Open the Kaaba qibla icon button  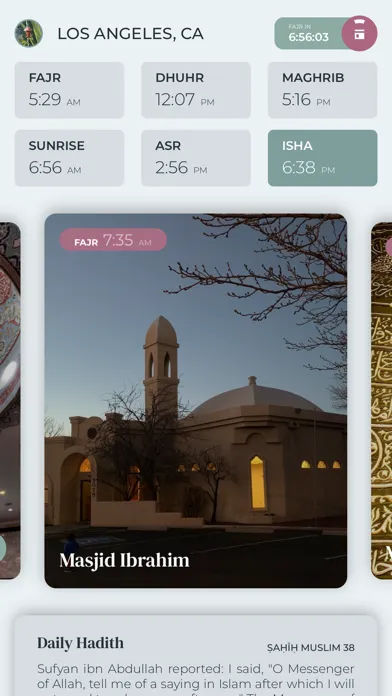(360, 33)
